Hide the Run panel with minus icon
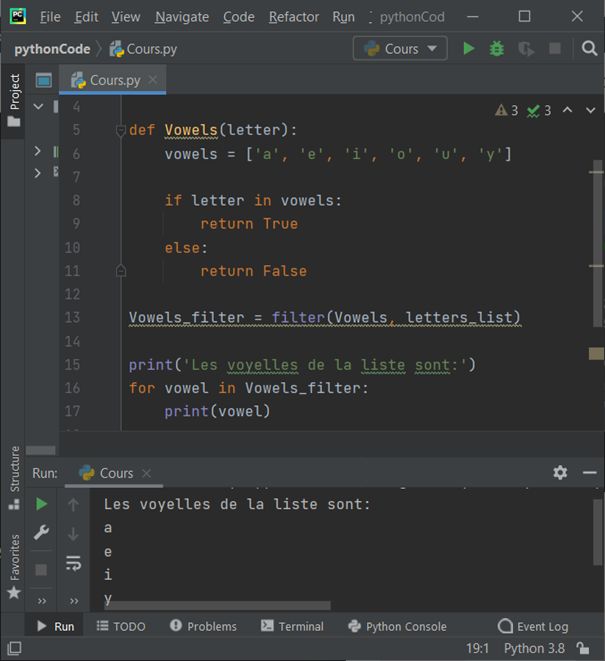The height and width of the screenshot is (661, 605). coord(589,473)
